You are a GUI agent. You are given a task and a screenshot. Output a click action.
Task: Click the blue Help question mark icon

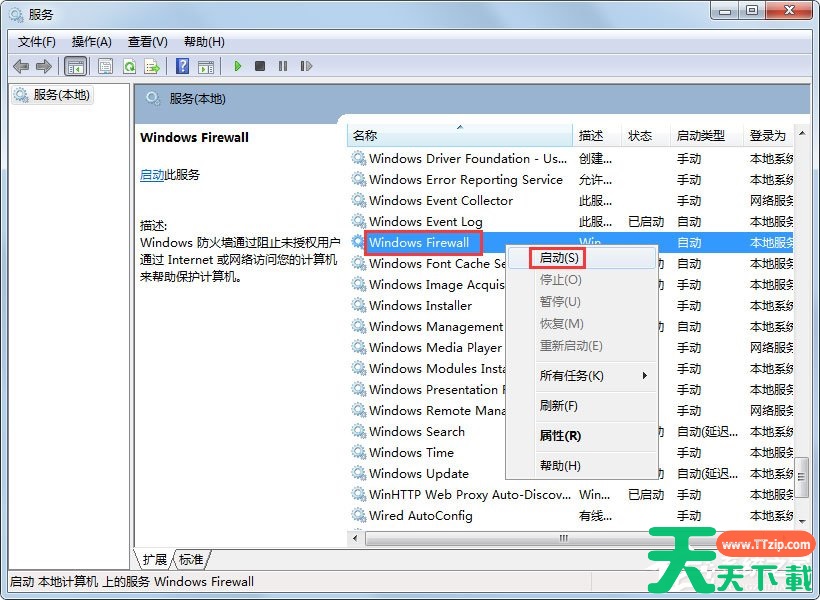tap(183, 66)
